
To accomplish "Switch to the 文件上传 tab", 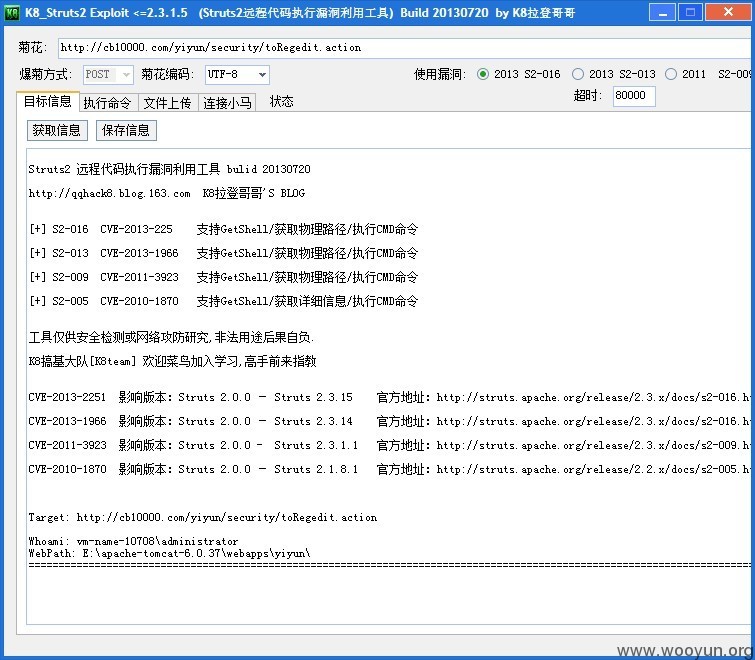I will [x=168, y=103].
